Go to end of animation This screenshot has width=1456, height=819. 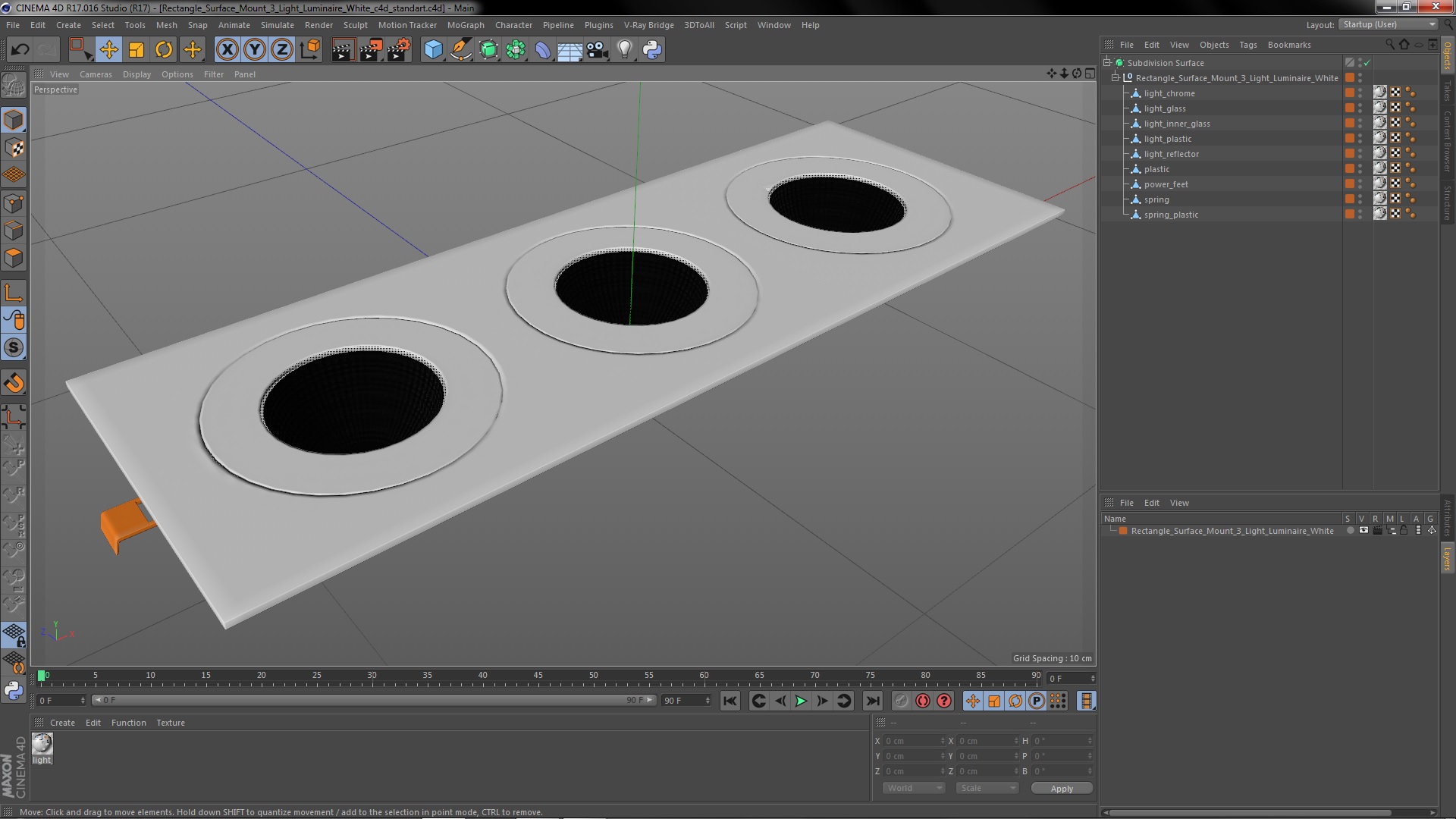[x=873, y=701]
